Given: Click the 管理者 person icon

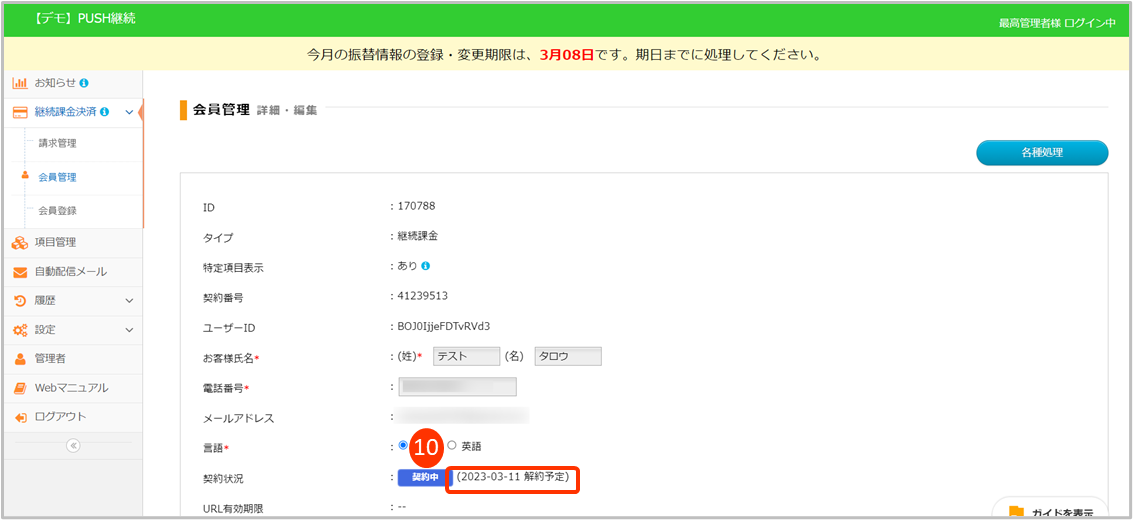Looking at the screenshot, I should click(x=20, y=359).
